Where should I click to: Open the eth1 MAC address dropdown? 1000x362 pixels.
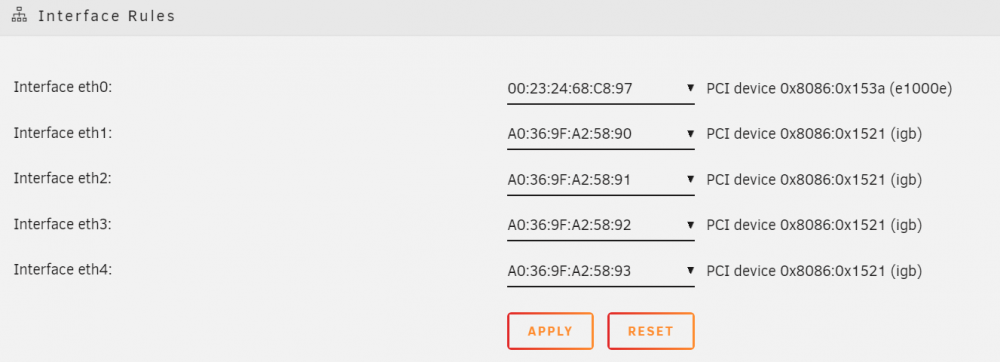(601, 134)
